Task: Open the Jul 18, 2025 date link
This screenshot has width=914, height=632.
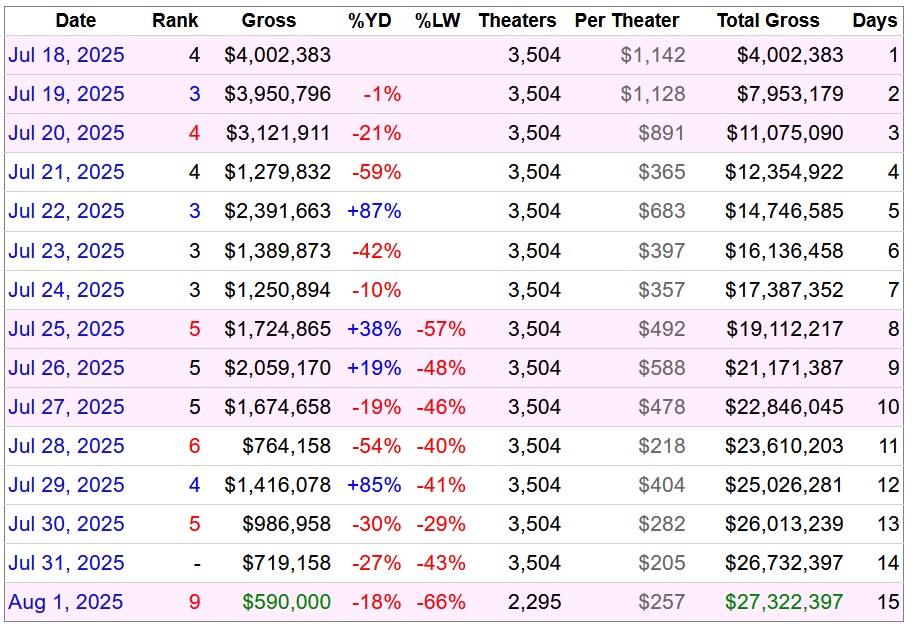Action: [x=66, y=55]
